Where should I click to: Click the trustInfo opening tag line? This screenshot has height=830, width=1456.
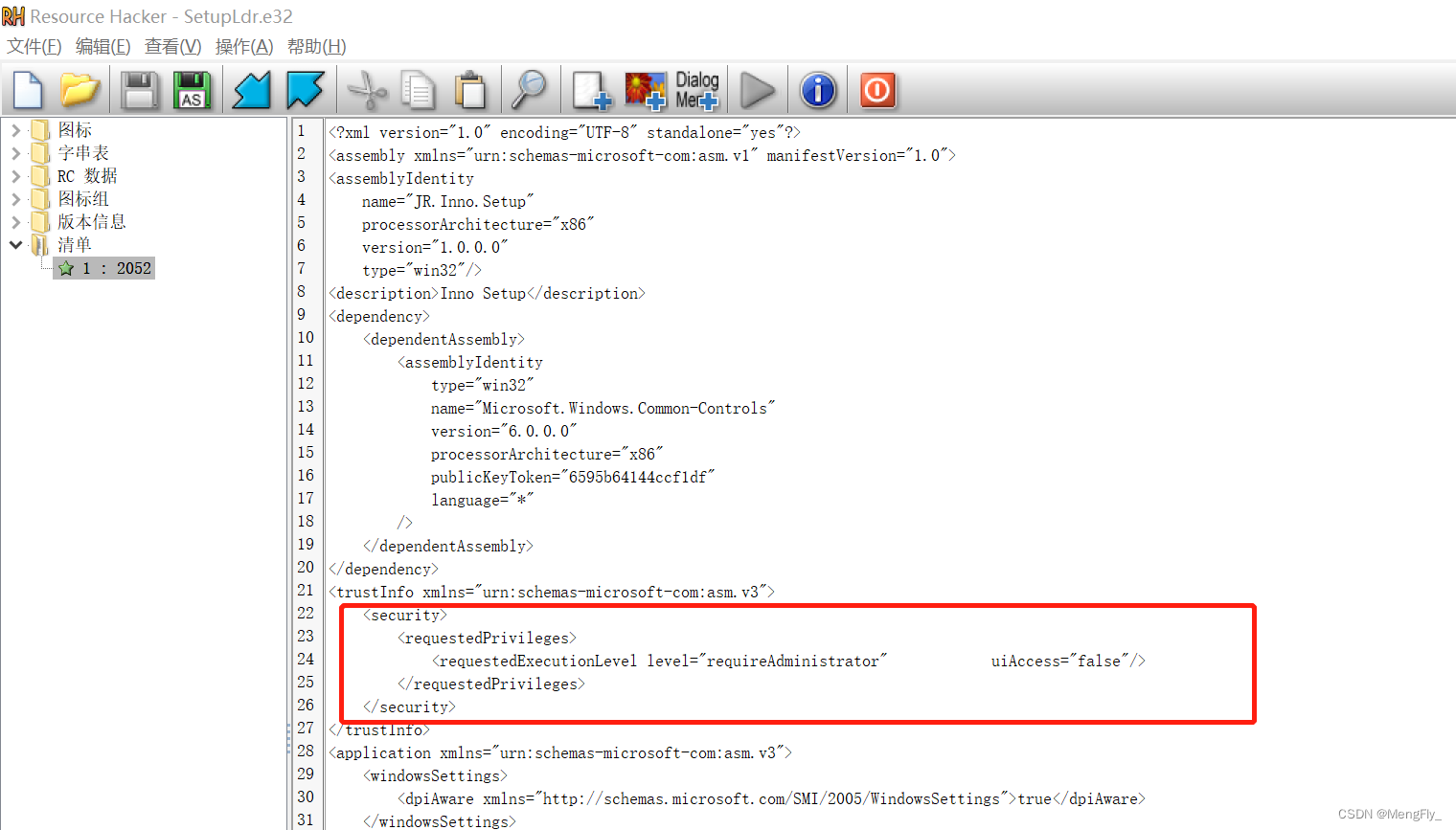(x=552, y=592)
